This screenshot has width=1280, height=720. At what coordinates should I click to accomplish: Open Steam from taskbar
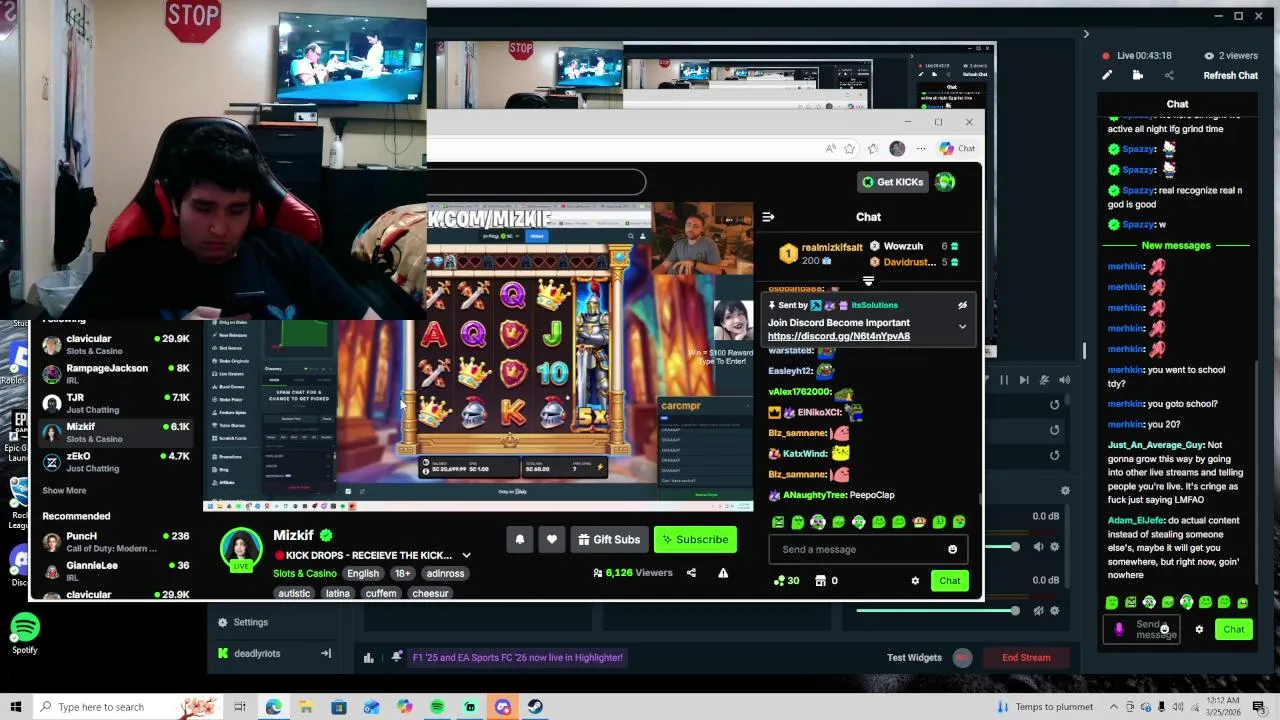pos(535,707)
